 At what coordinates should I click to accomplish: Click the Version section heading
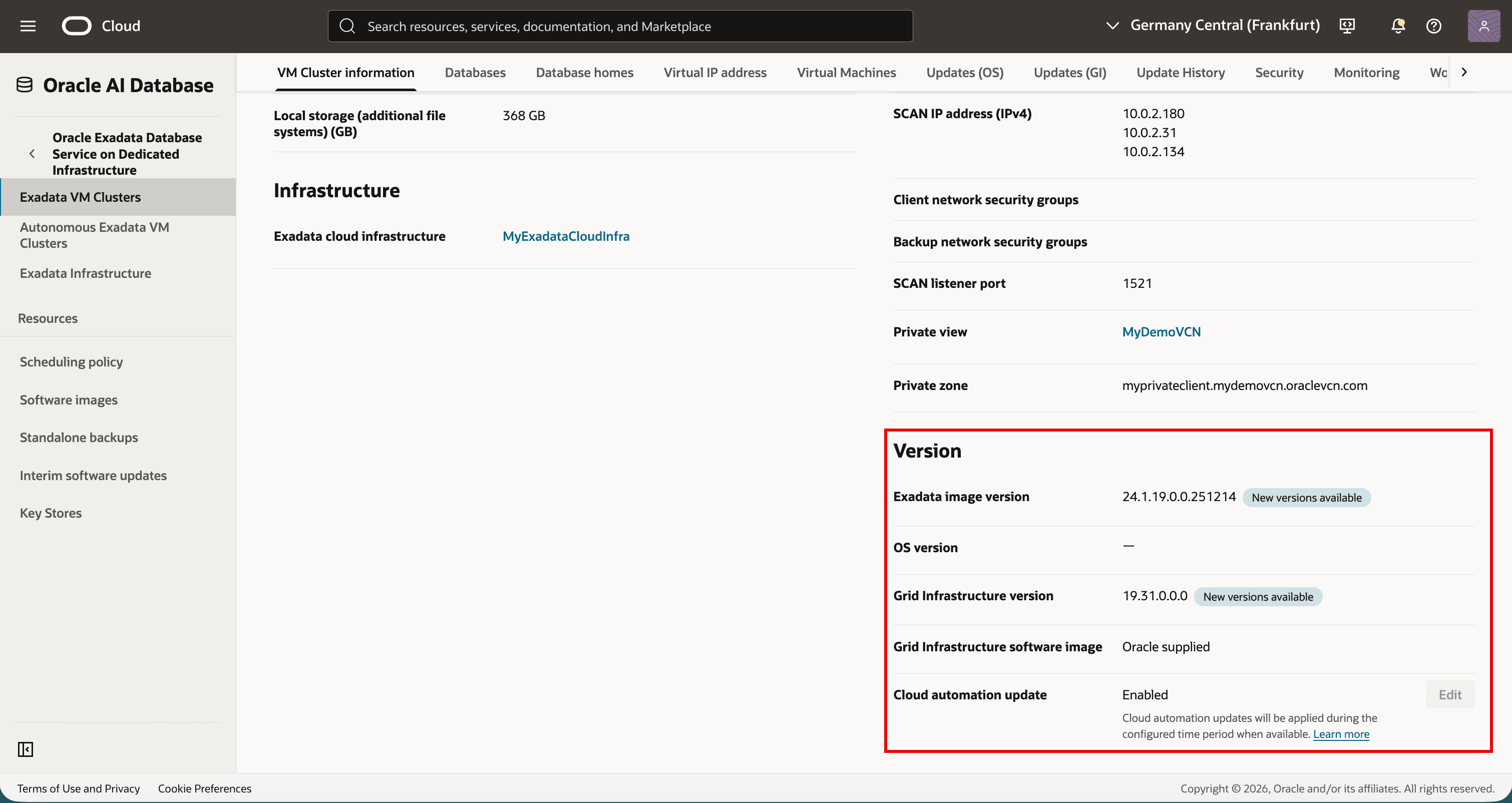927,451
